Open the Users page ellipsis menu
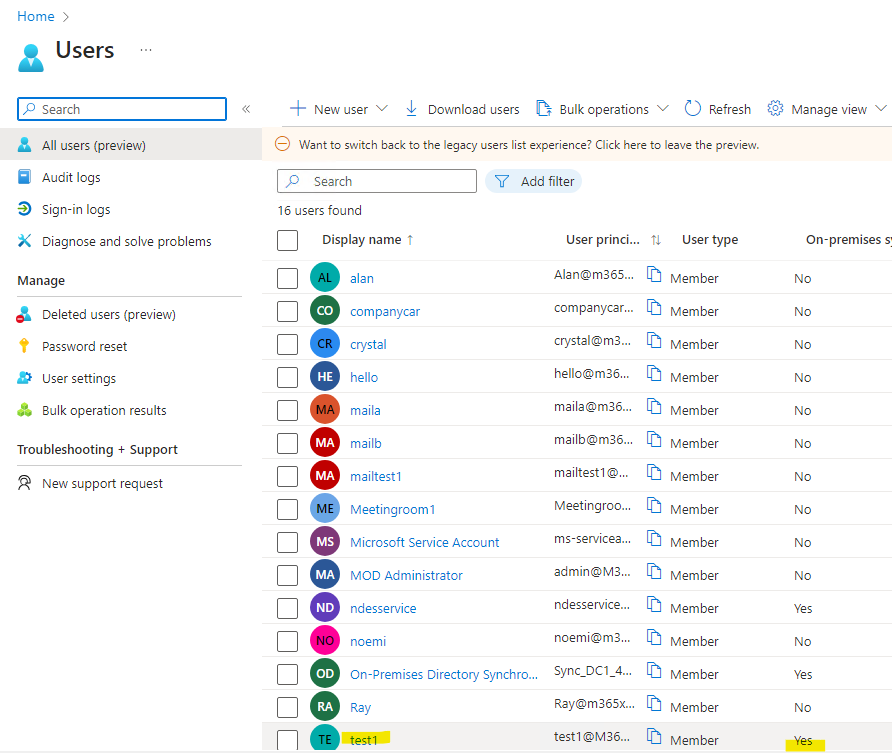Viewport: 892px width, 753px height. [146, 50]
